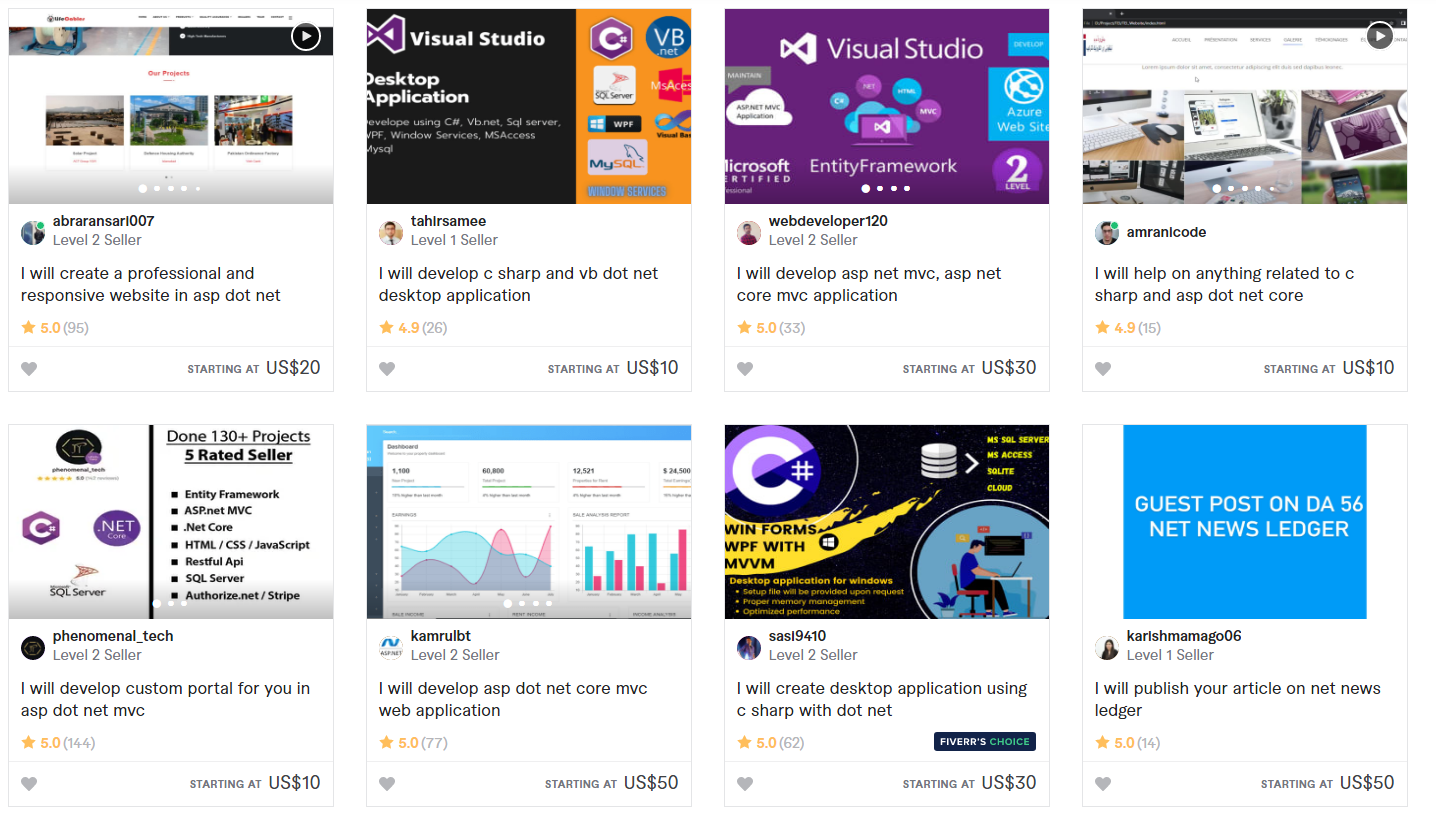
Task: Visit karishmamago06 seller name link
Action: pos(1184,636)
